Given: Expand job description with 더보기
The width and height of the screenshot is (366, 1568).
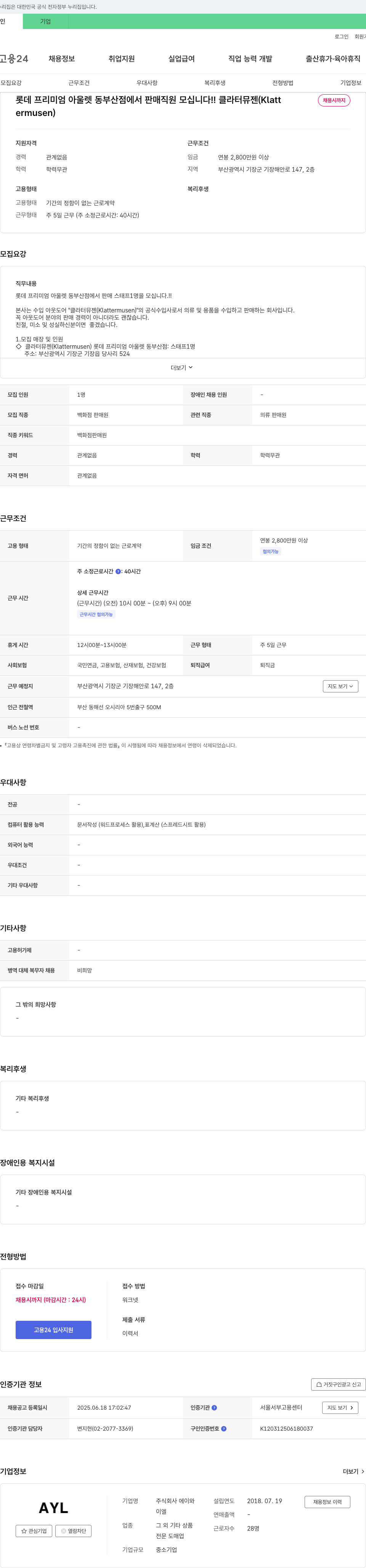Looking at the screenshot, I should 182,368.
